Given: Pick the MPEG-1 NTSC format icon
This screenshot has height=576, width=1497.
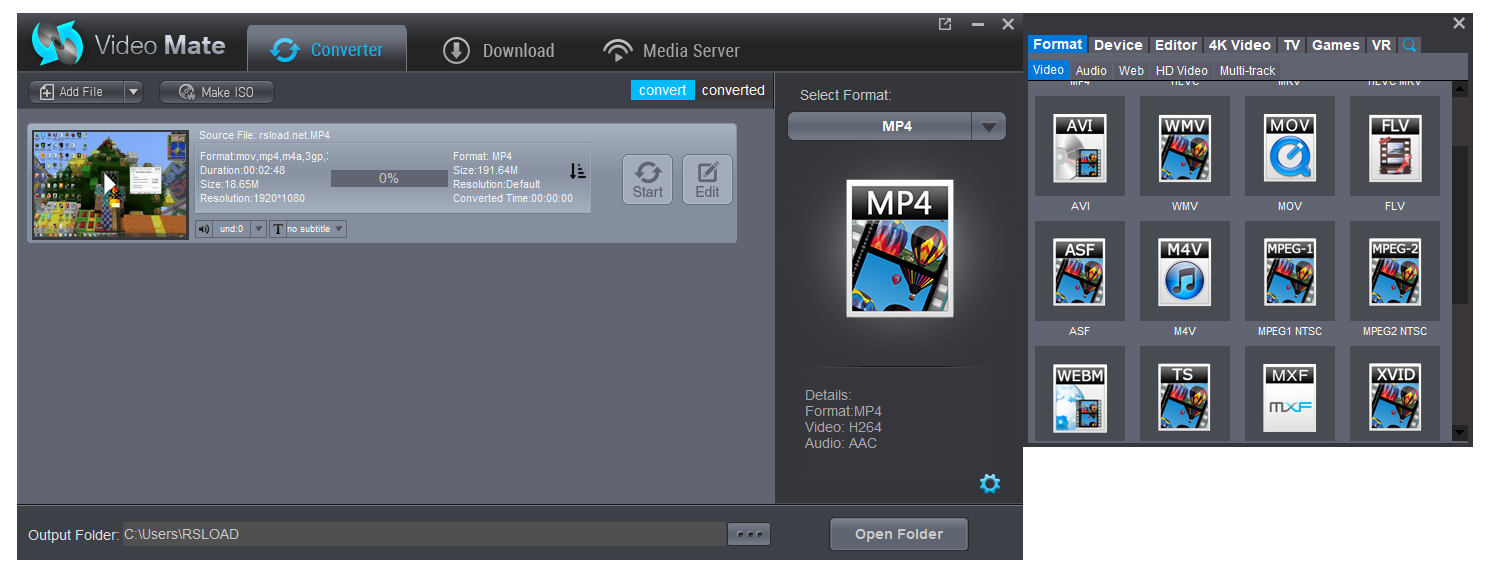Looking at the screenshot, I should 1290,273.
